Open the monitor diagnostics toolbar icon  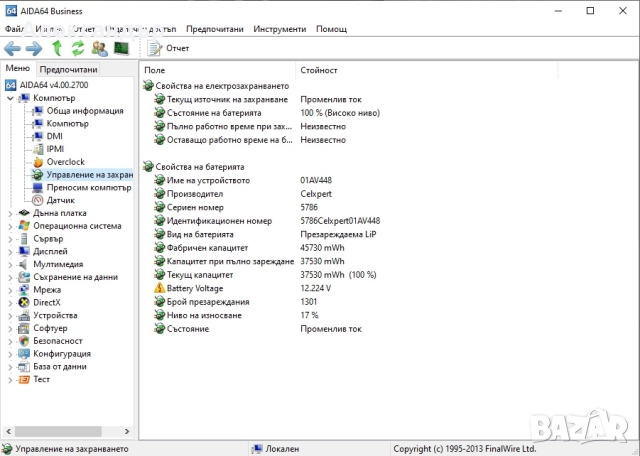[x=121, y=48]
